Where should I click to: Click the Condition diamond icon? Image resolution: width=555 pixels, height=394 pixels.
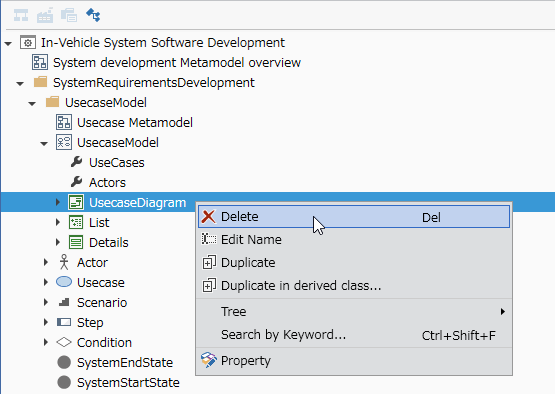click(x=64, y=342)
